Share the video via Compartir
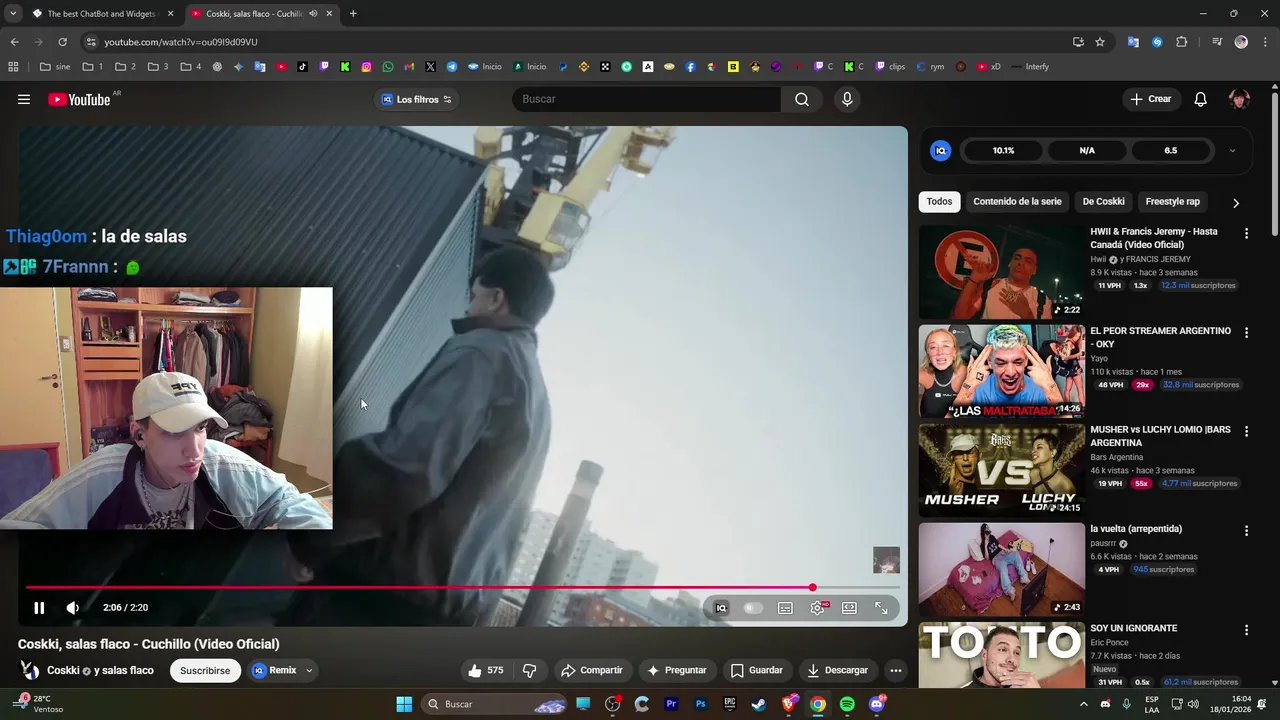This screenshot has height=720, width=1280. pyautogui.click(x=592, y=670)
